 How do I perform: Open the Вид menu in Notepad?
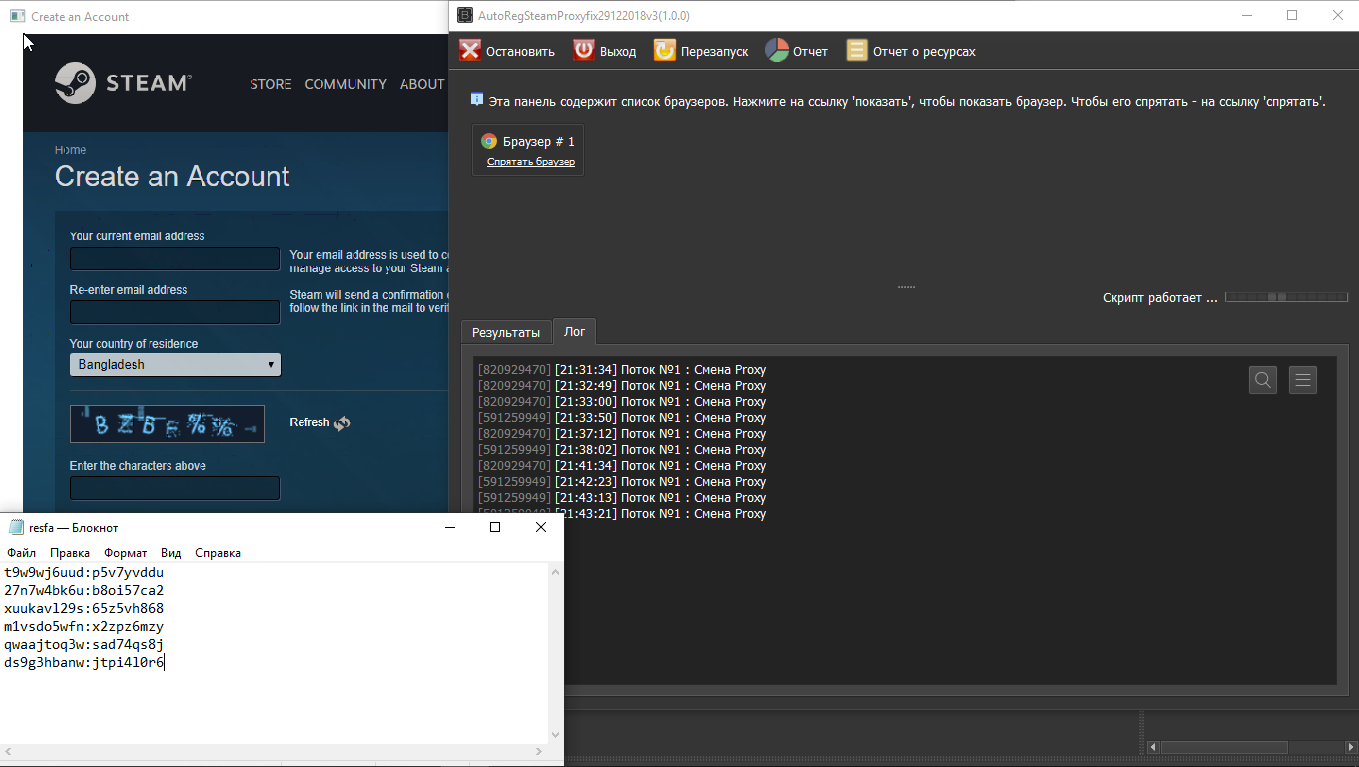click(171, 553)
